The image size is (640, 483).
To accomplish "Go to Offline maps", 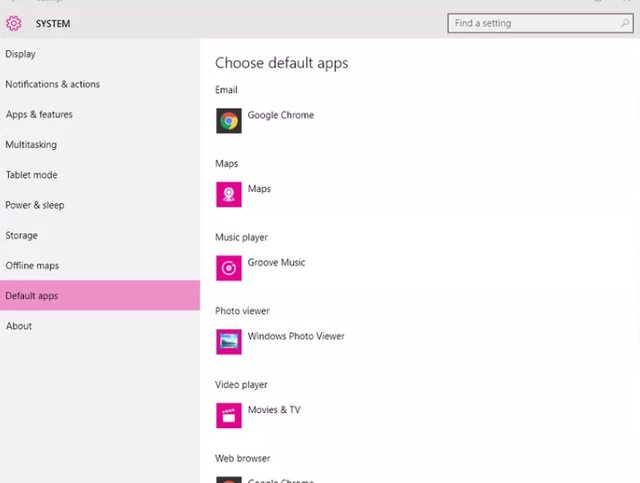I will pyautogui.click(x=100, y=265).
